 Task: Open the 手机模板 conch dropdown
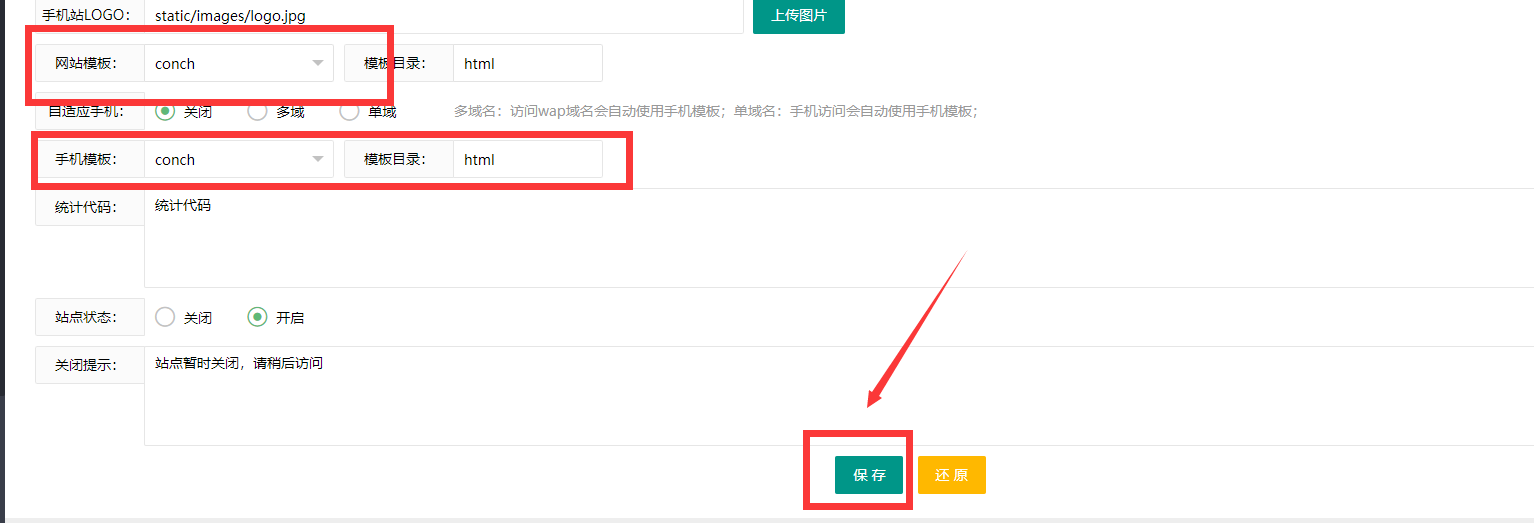(239, 159)
